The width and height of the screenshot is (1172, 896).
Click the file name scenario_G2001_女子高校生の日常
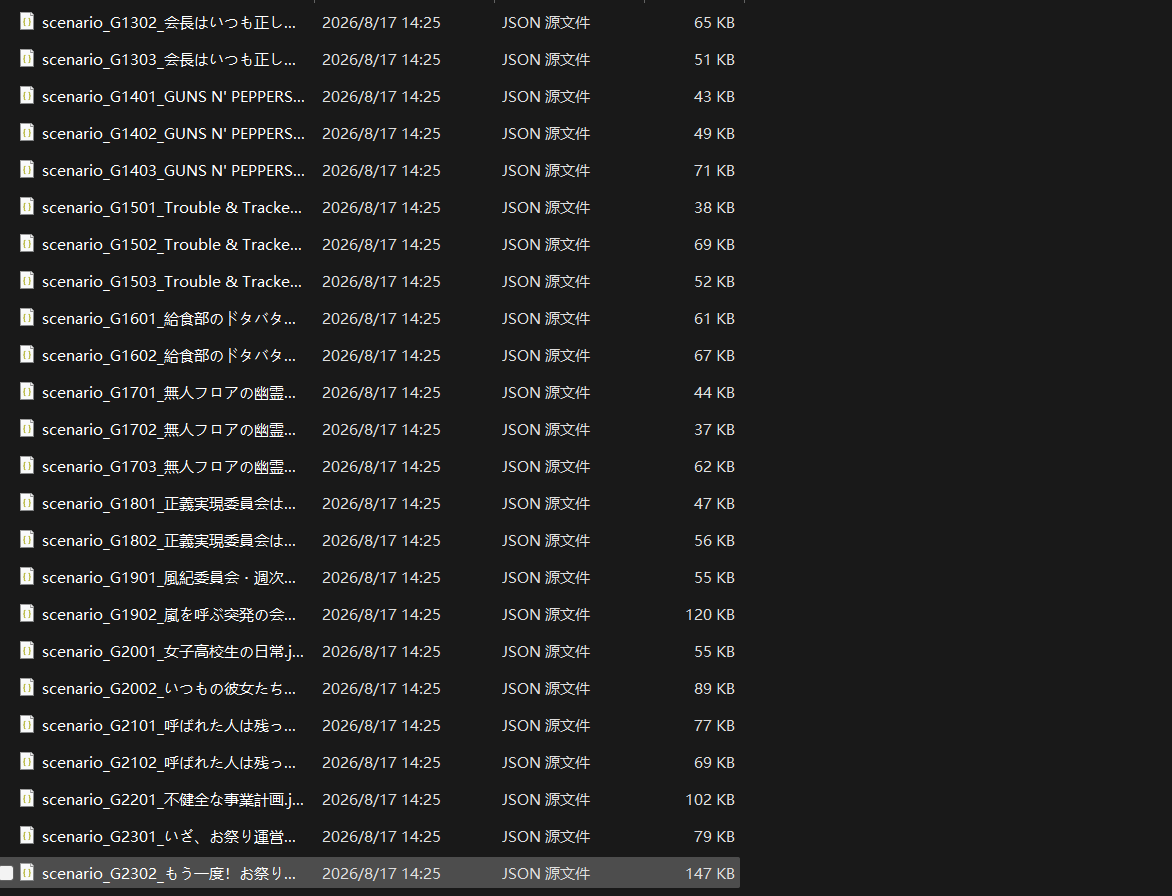click(173, 652)
